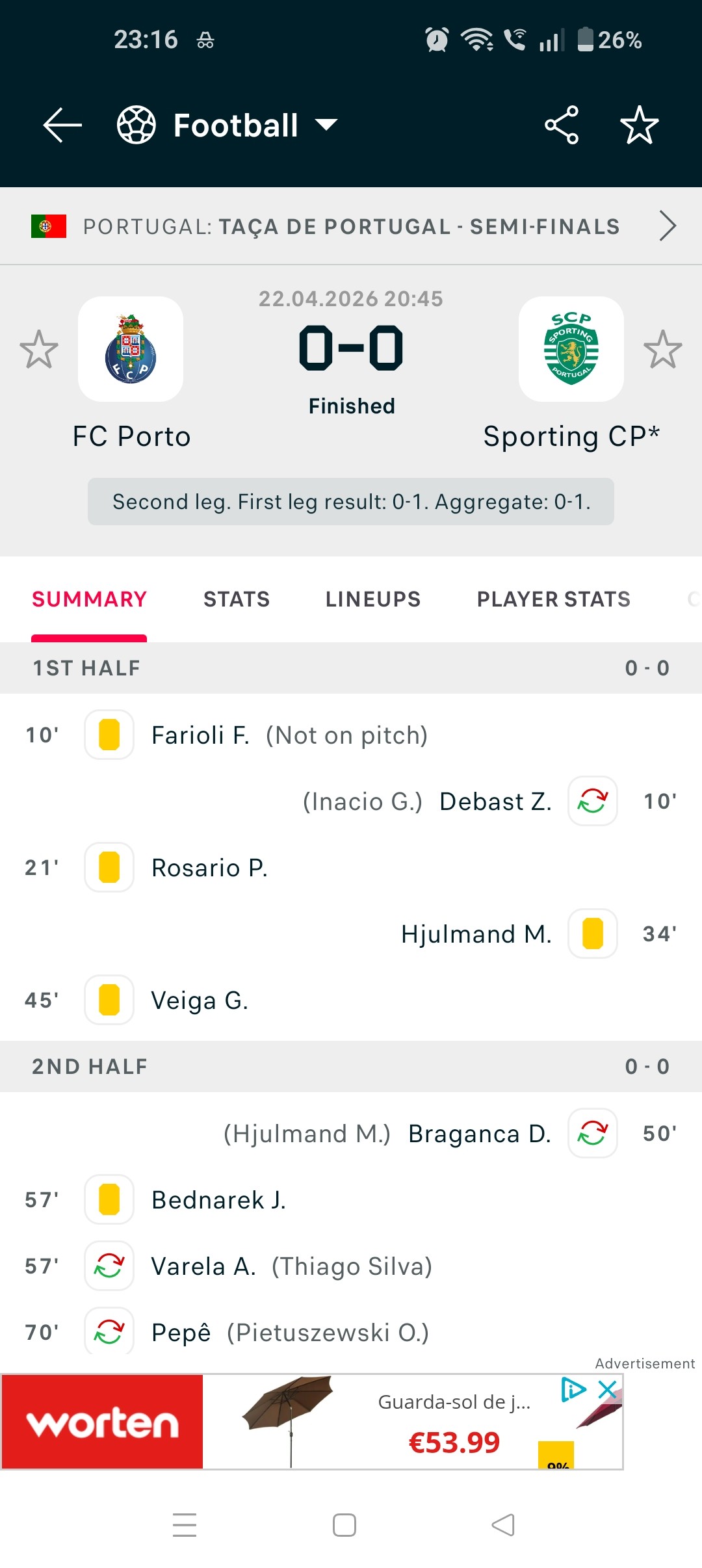Screen dimensions: 702x1568
Task: Select Hjulmand M. yellow card icon
Action: click(x=593, y=934)
